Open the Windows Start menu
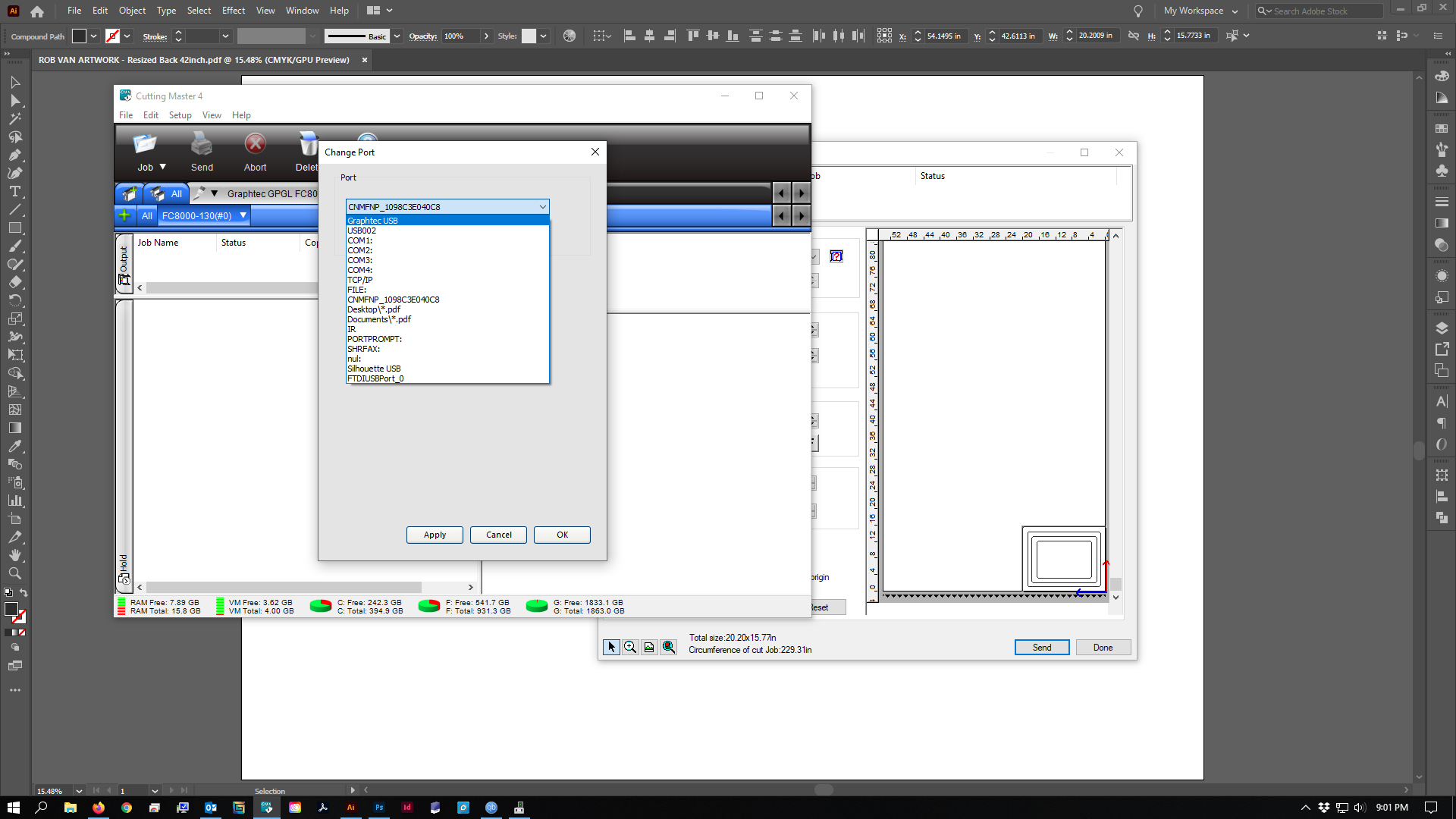Screen dimensions: 1456x819 click(x=13, y=808)
